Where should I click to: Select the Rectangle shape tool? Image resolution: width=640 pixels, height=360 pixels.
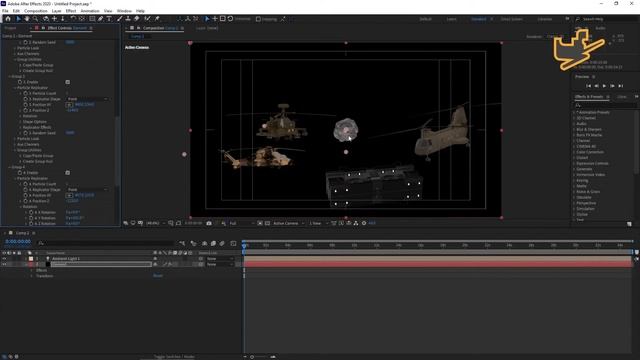click(92, 19)
